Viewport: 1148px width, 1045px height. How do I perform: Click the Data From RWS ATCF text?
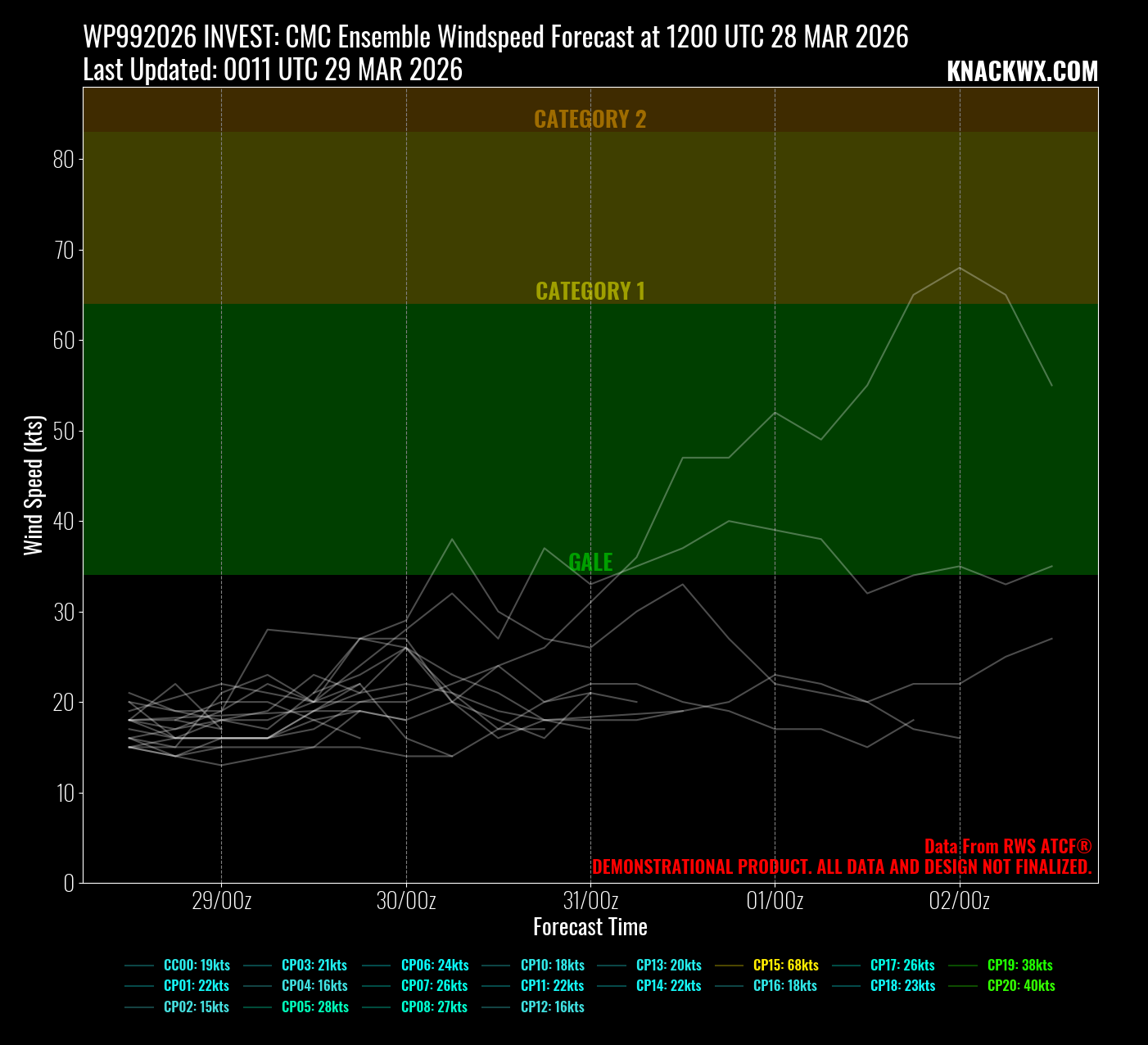1008,847
